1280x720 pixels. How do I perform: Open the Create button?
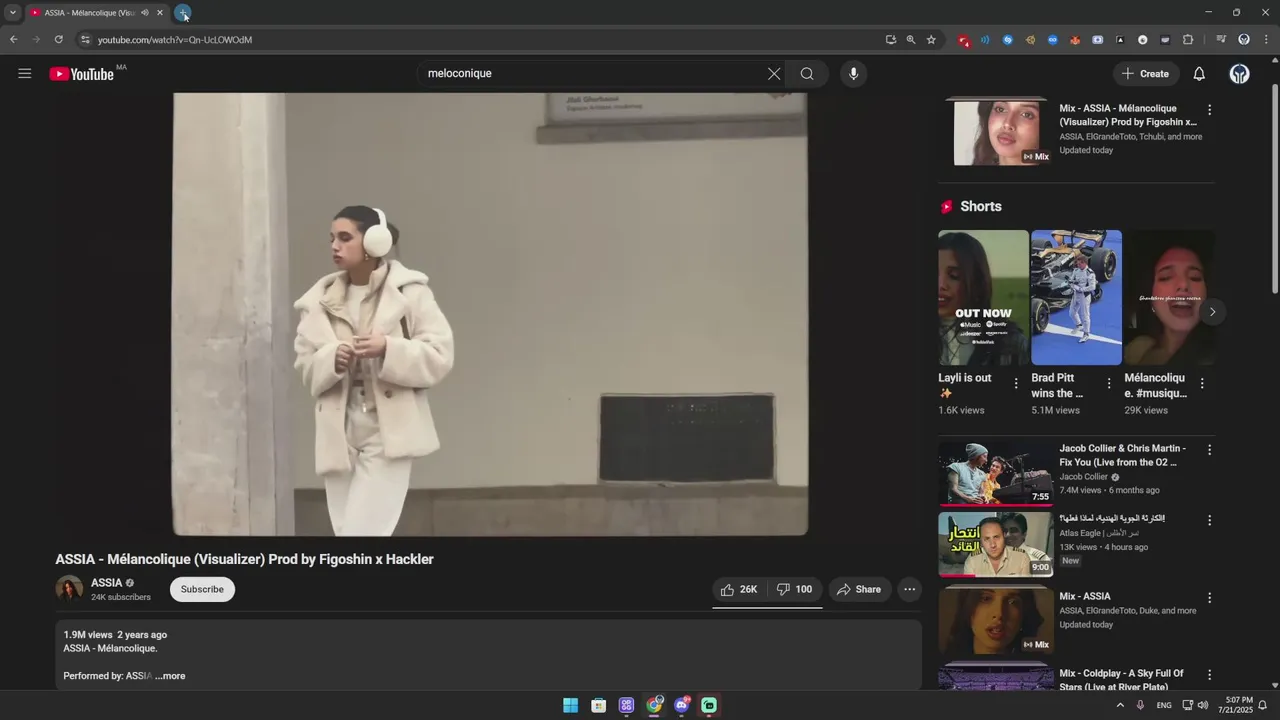click(1145, 74)
